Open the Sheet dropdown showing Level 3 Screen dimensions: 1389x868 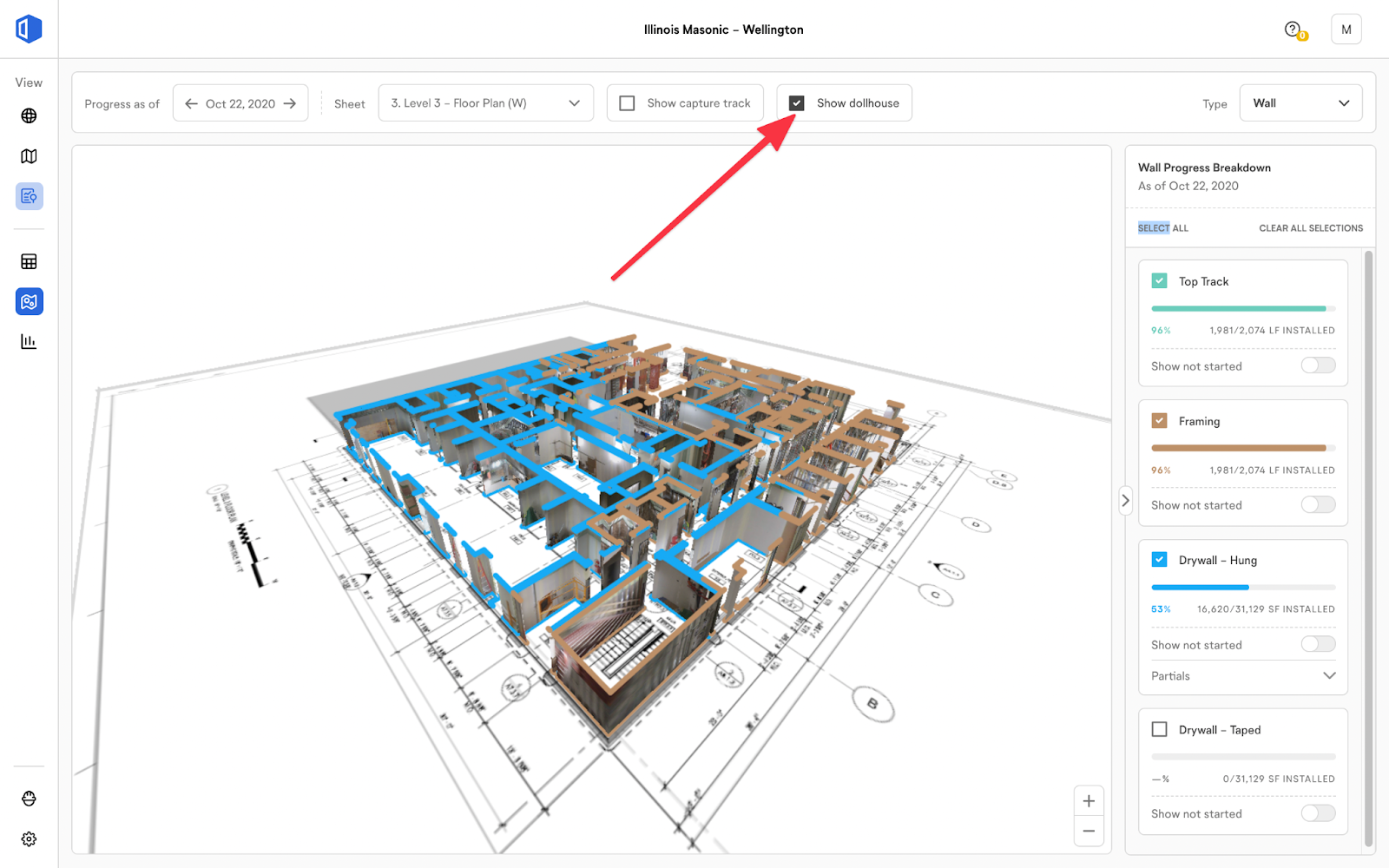485,102
